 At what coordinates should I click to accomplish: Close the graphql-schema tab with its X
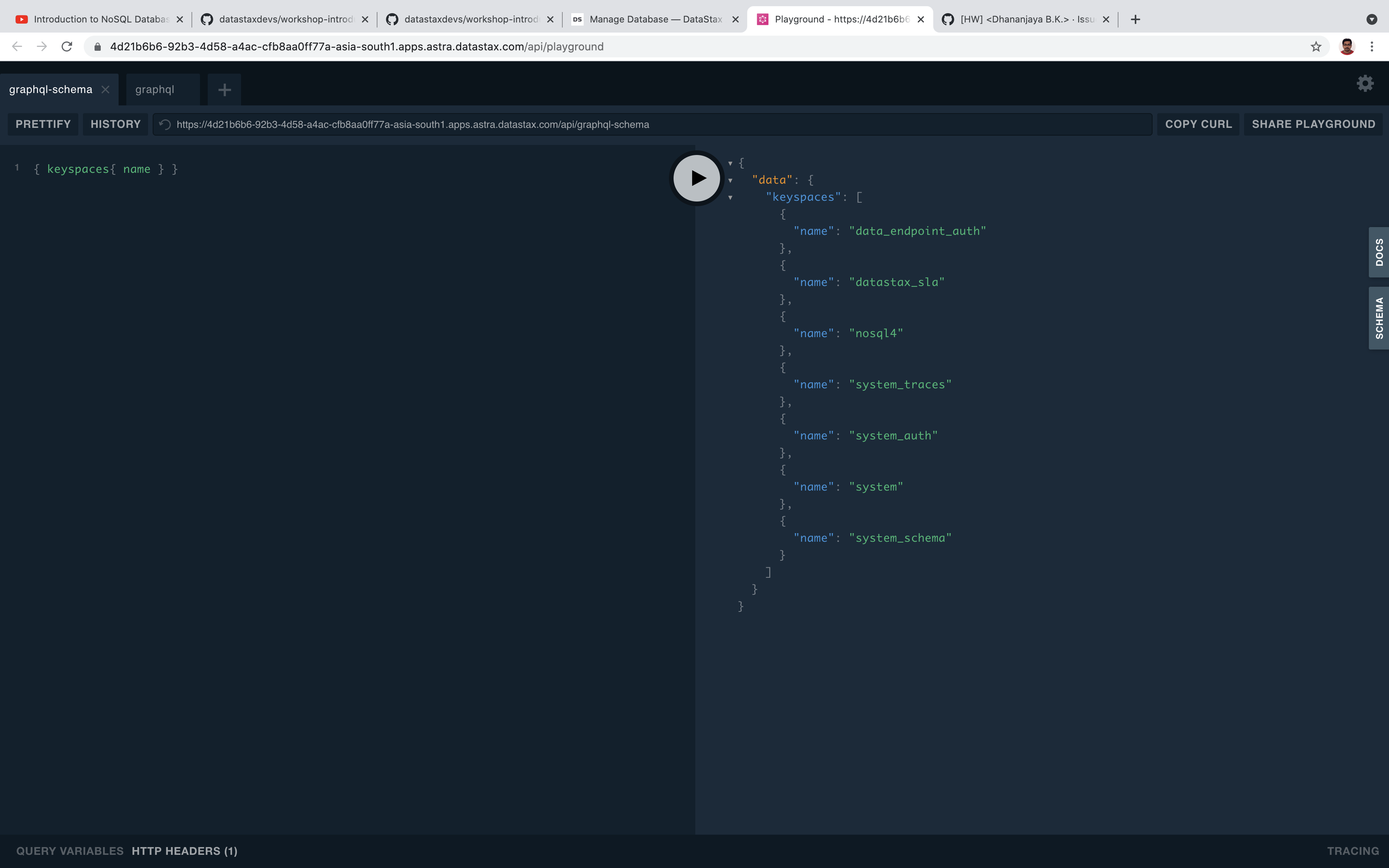(106, 89)
